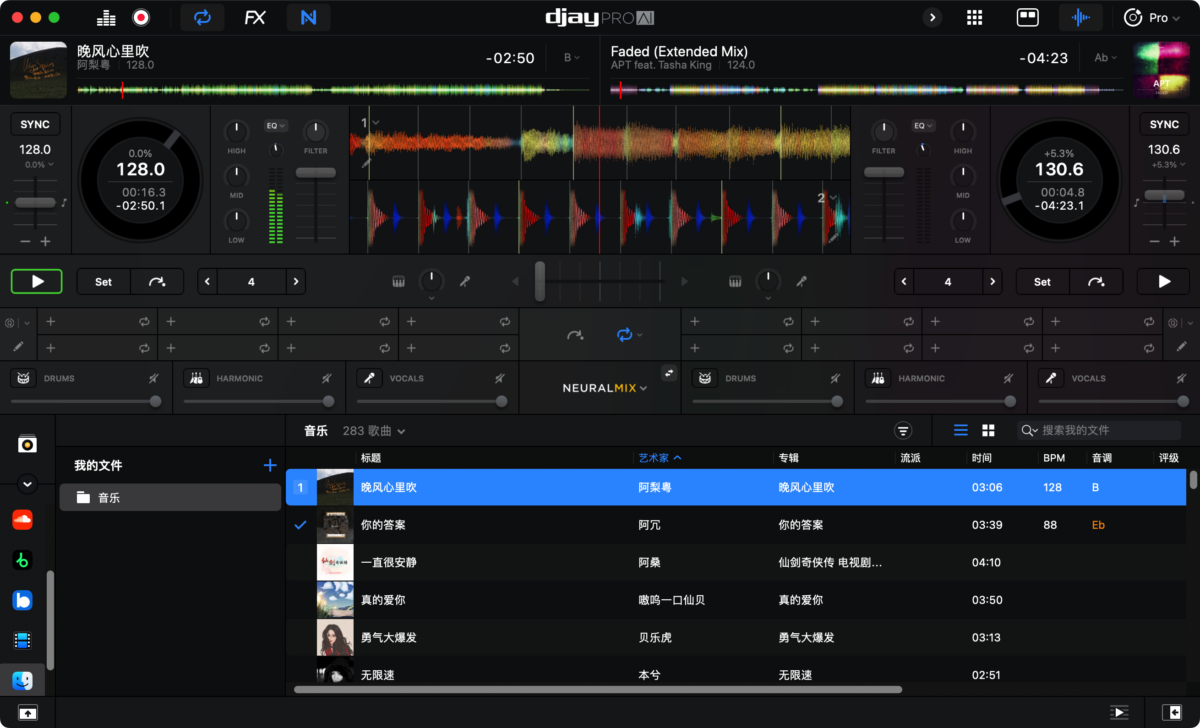Mute right deck DRUMS stem
Viewport: 1200px width, 728px height.
click(836, 379)
